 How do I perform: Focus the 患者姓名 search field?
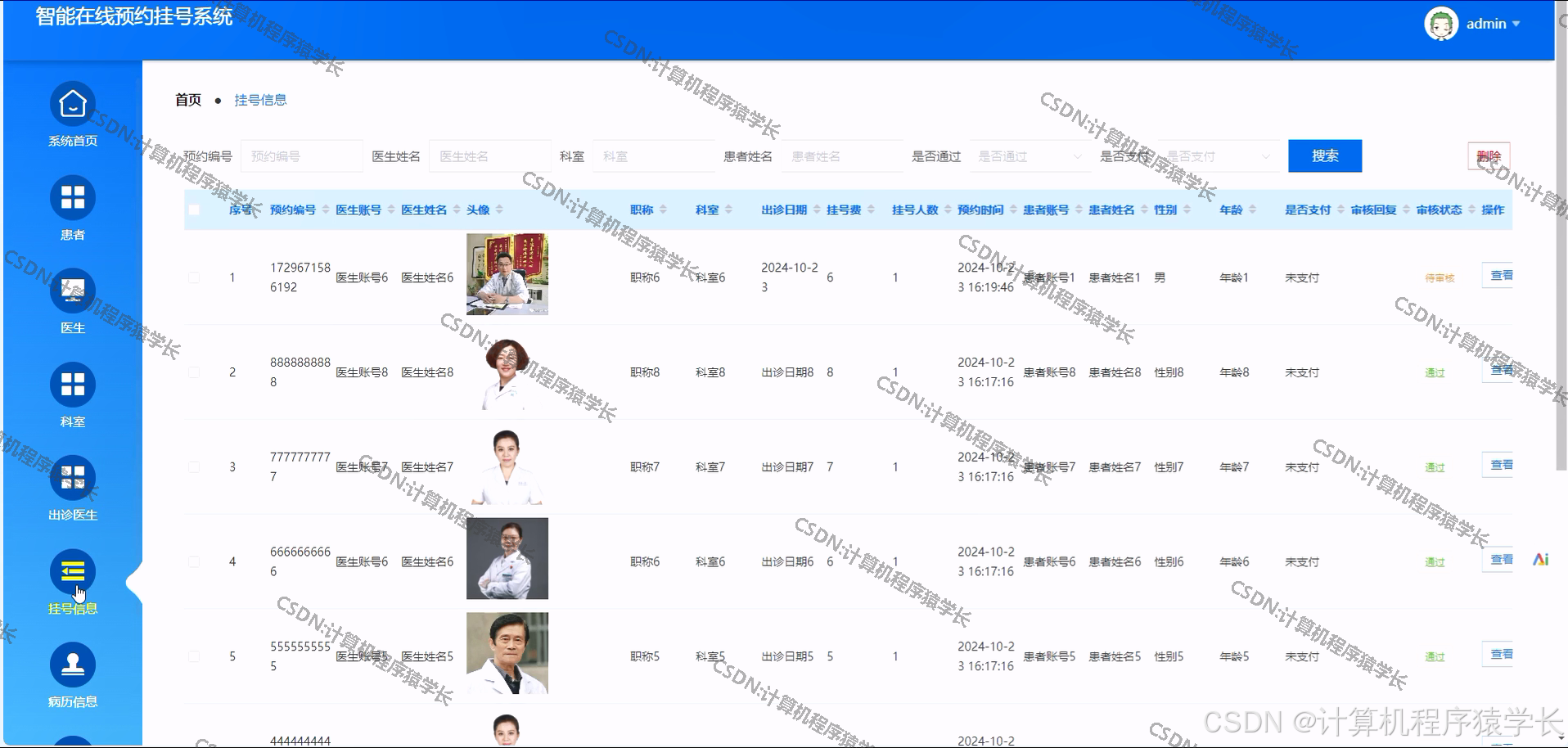(842, 156)
